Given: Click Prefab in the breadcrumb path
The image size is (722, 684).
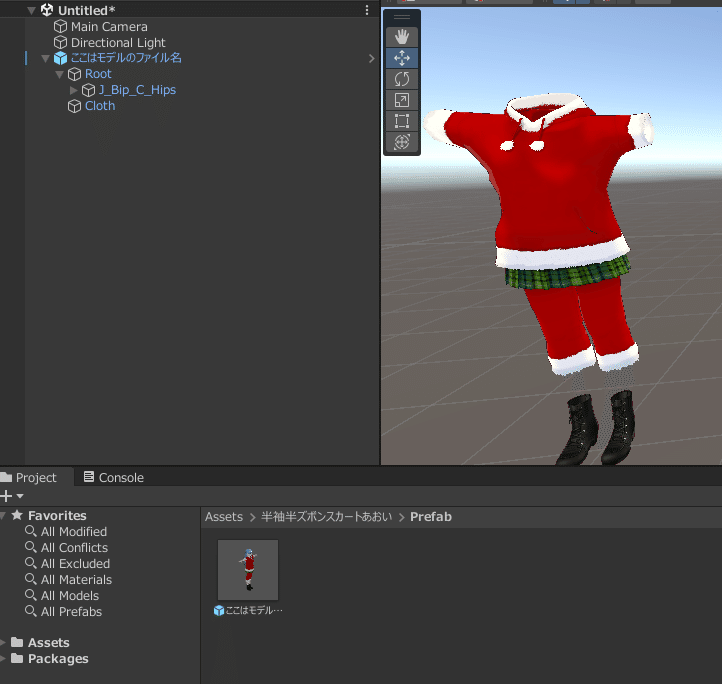Looking at the screenshot, I should (x=431, y=517).
